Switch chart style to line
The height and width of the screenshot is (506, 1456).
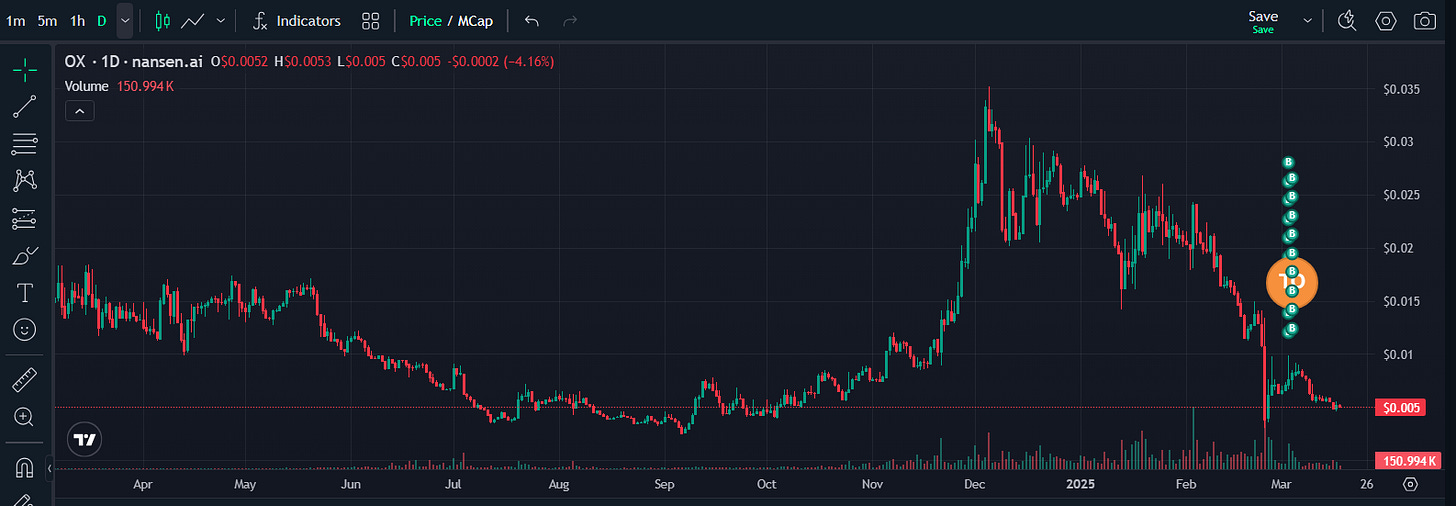click(x=194, y=20)
